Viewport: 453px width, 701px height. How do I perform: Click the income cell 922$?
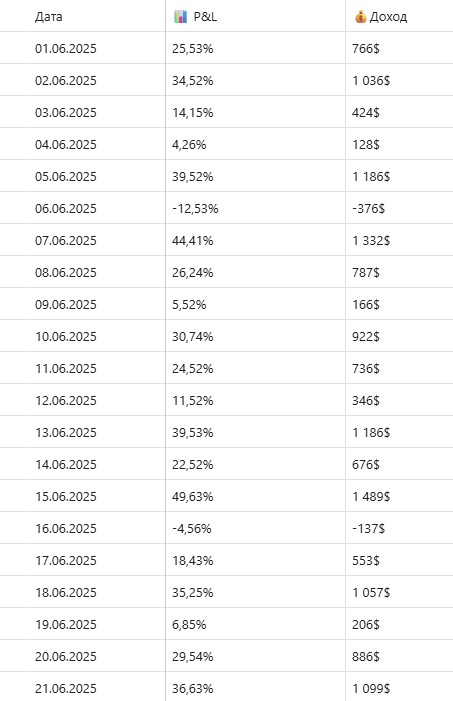click(366, 337)
